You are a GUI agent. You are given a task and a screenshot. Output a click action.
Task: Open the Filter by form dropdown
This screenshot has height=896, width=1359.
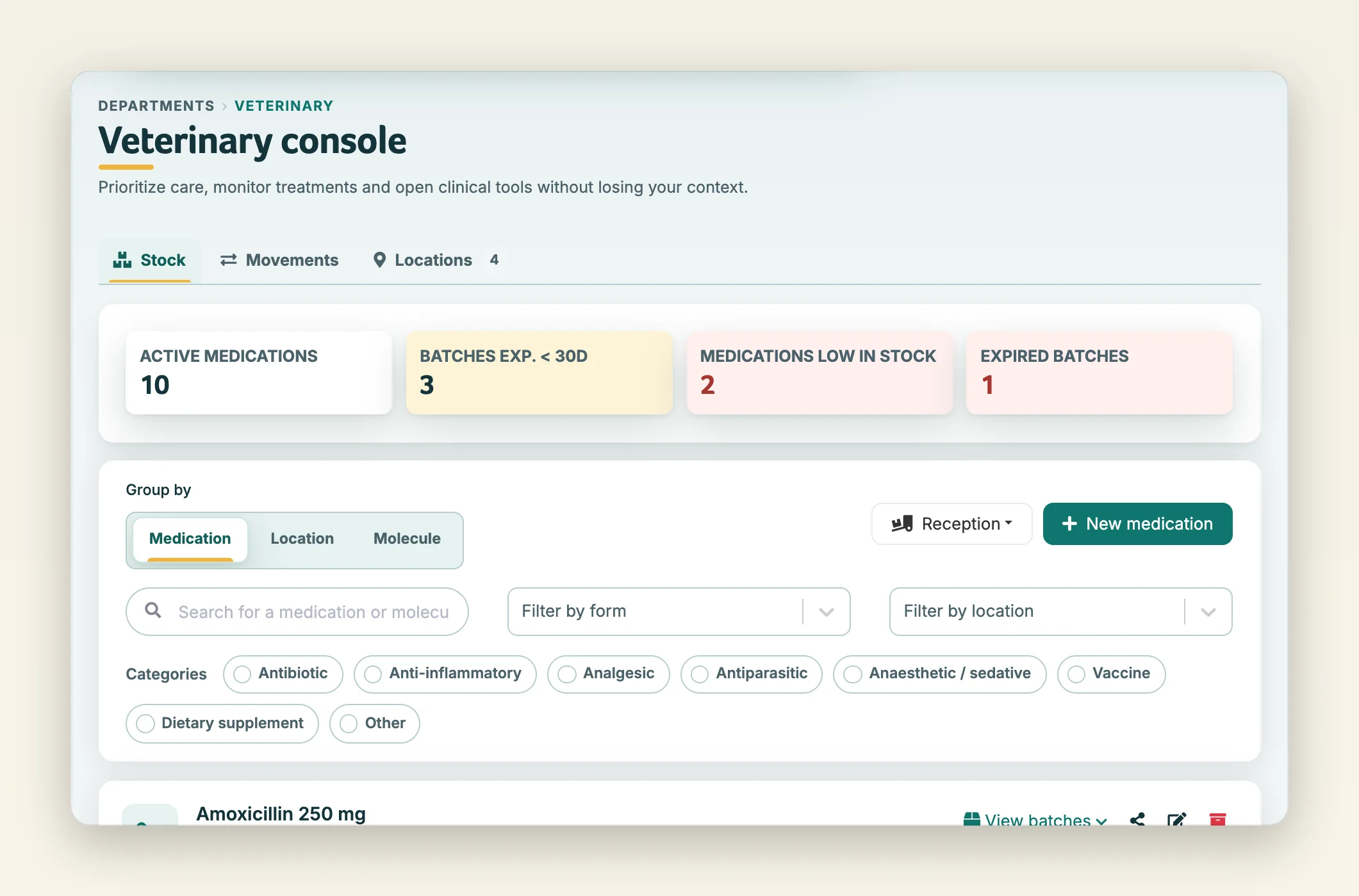(x=679, y=612)
